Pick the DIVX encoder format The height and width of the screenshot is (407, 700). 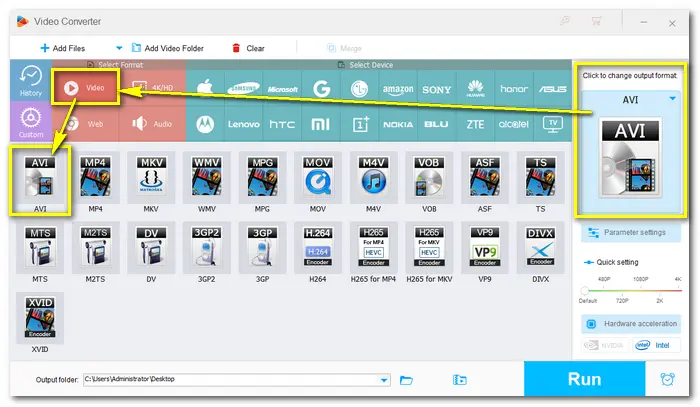(x=540, y=248)
